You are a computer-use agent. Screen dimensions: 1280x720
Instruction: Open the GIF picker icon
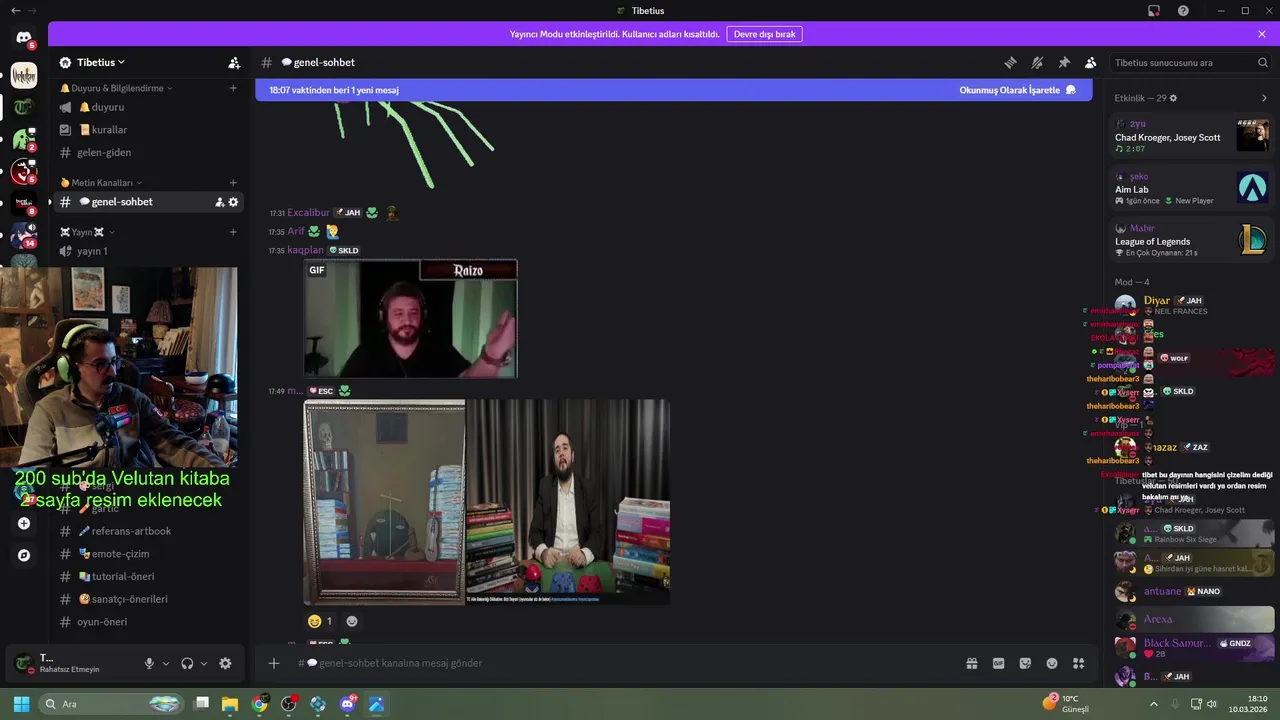point(998,663)
